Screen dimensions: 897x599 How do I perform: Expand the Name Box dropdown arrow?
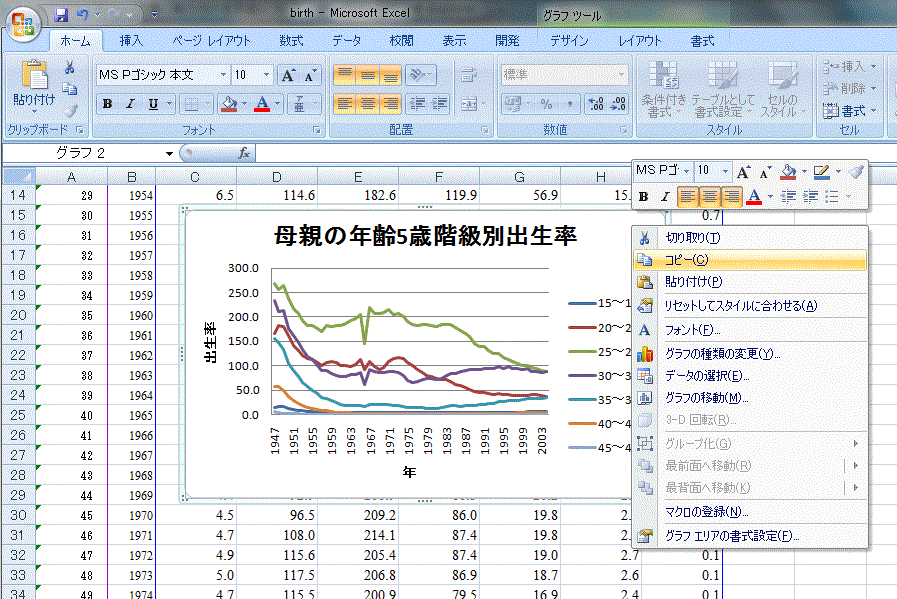pos(169,153)
